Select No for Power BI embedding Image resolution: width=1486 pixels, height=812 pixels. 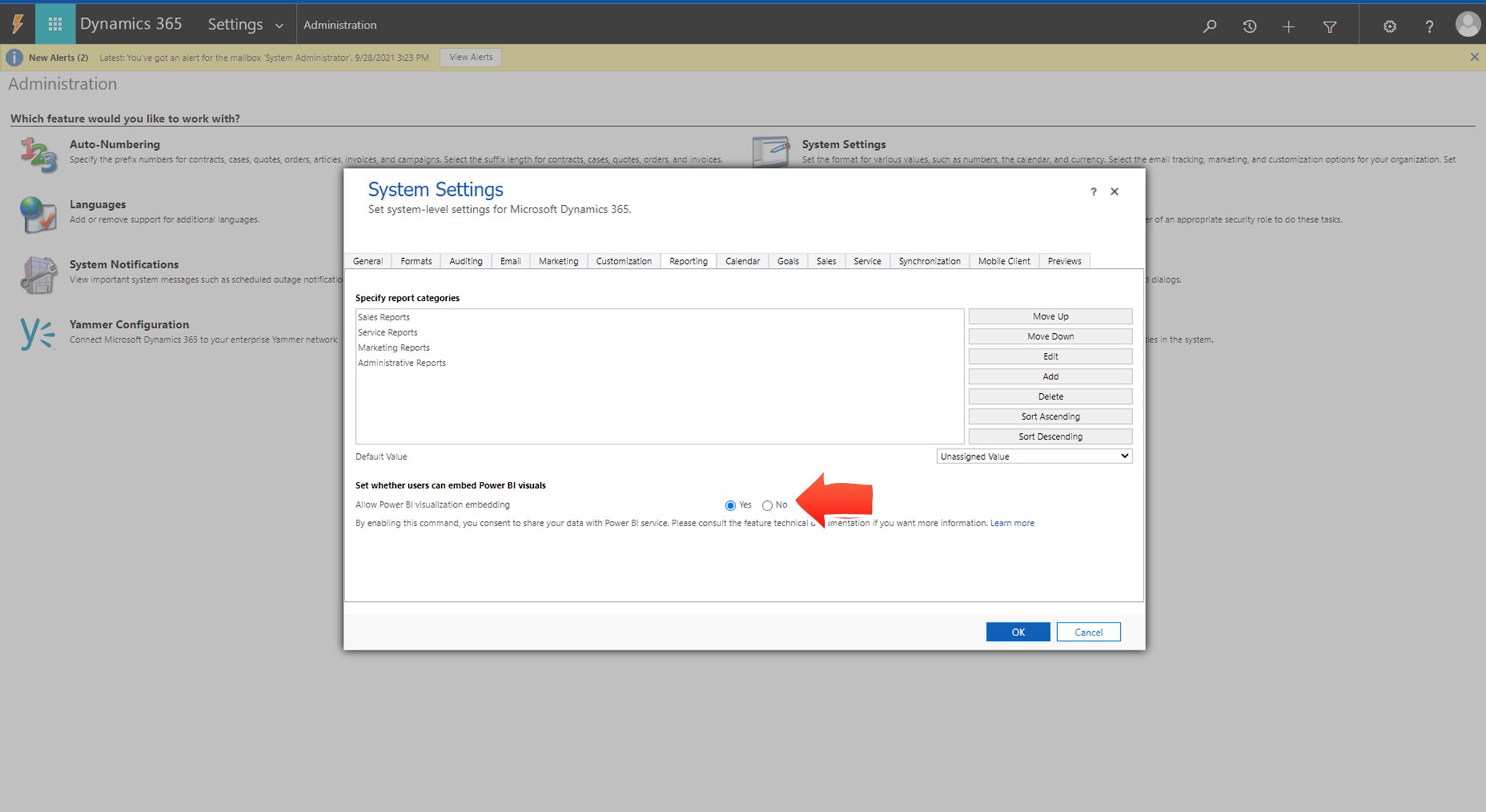(767, 505)
